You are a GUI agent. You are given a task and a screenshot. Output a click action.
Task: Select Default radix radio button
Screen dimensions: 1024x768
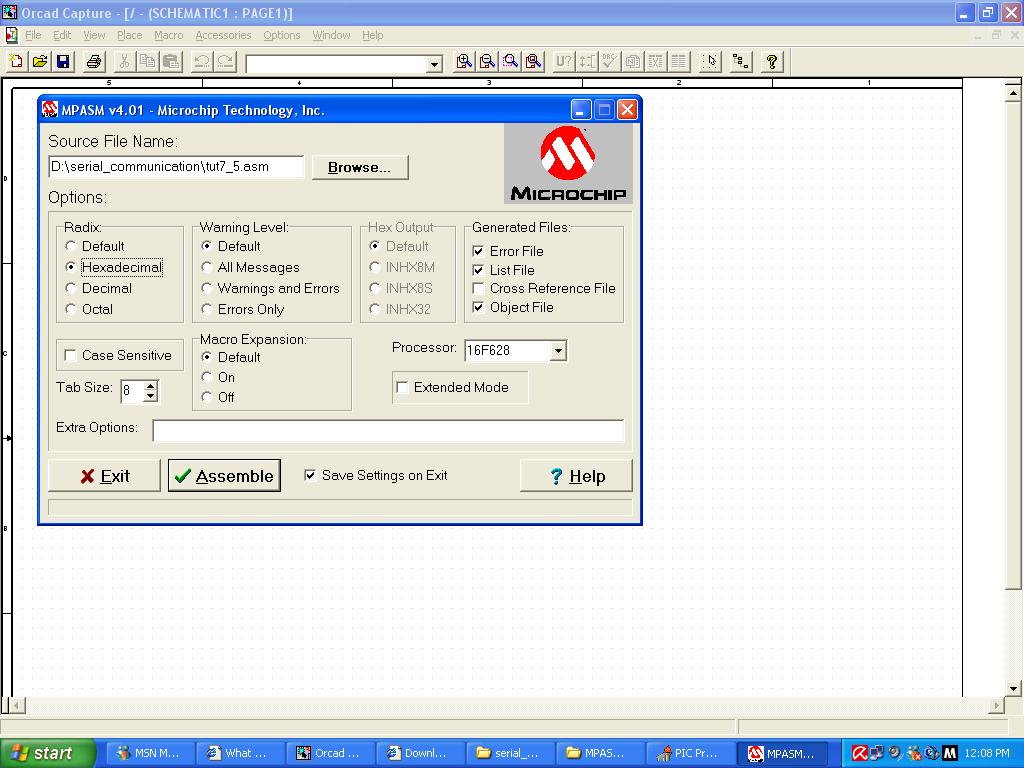pos(71,246)
